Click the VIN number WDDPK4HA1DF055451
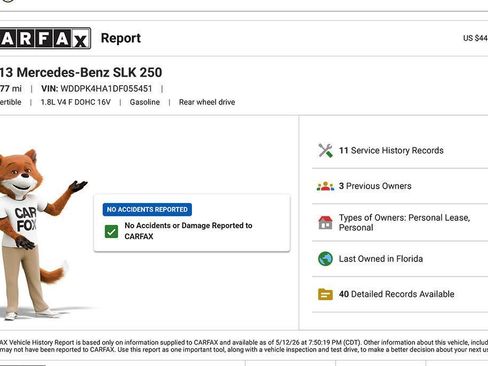This screenshot has width=488, height=366. 106,89
